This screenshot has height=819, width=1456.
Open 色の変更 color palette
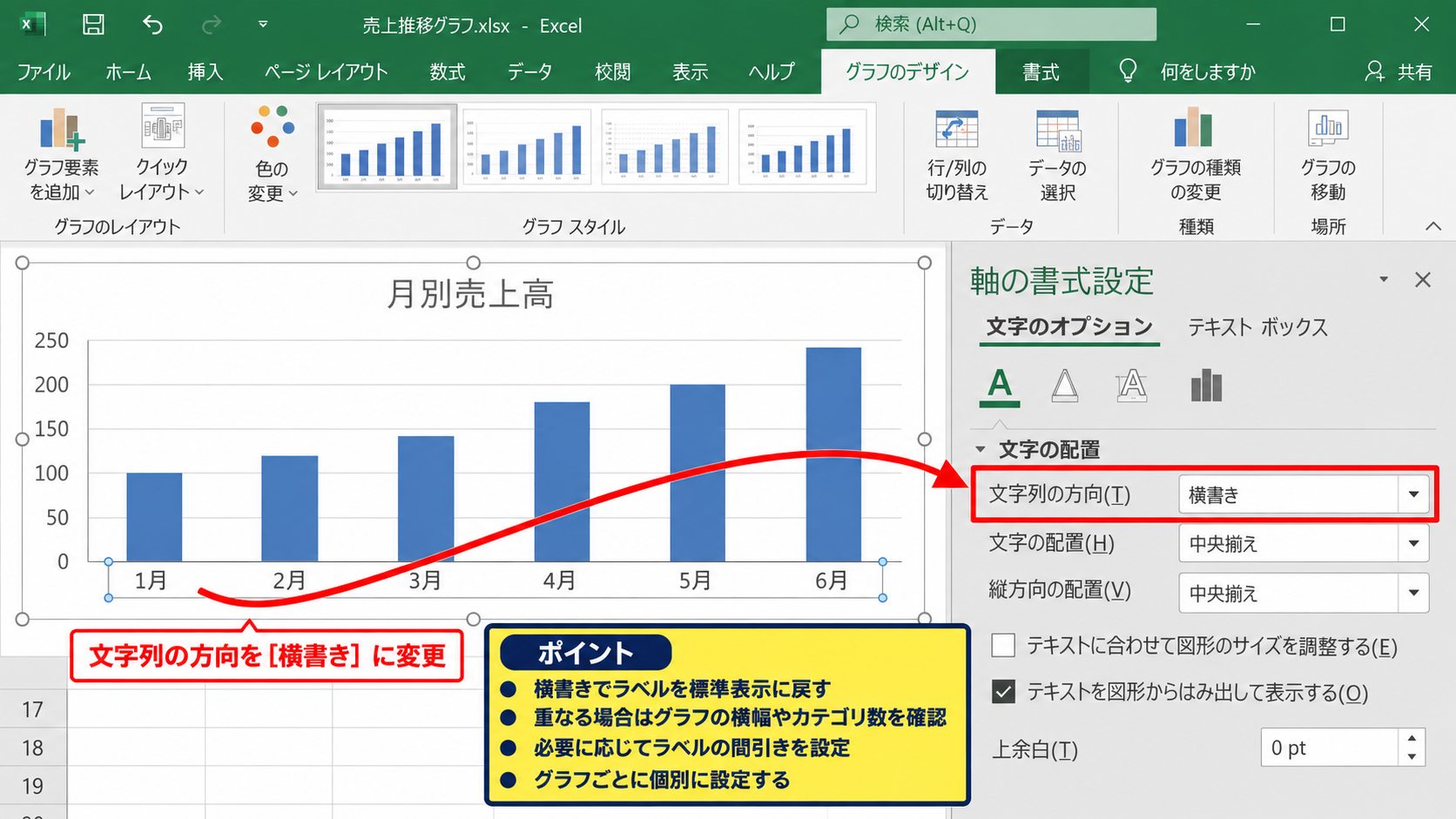pyautogui.click(x=273, y=154)
